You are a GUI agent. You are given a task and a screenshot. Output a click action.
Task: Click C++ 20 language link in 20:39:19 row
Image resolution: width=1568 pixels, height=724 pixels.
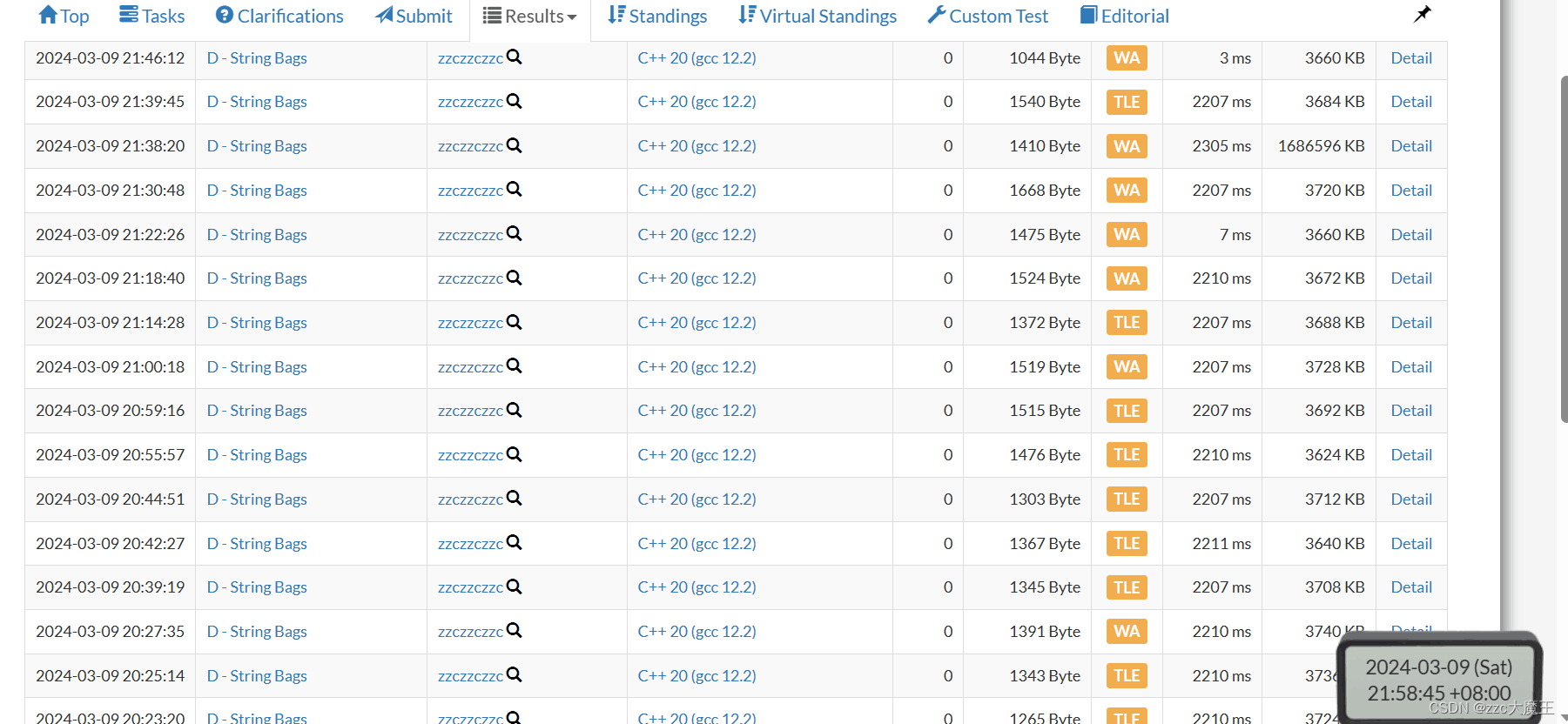click(697, 587)
